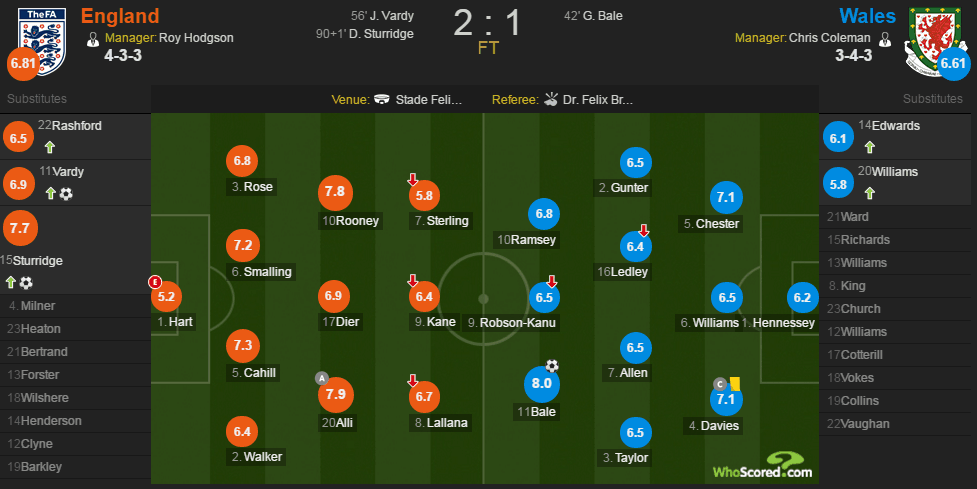Click the goal ball icon above Bale
This screenshot has width=977, height=489.
(552, 366)
